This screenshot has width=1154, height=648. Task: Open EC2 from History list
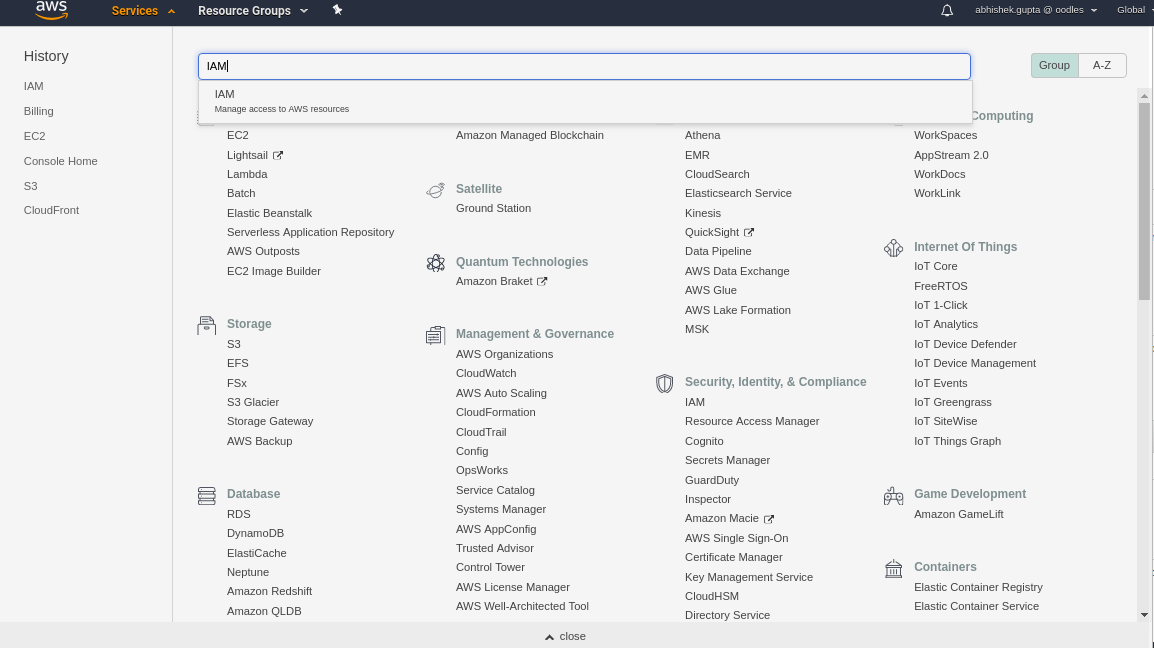(35, 136)
